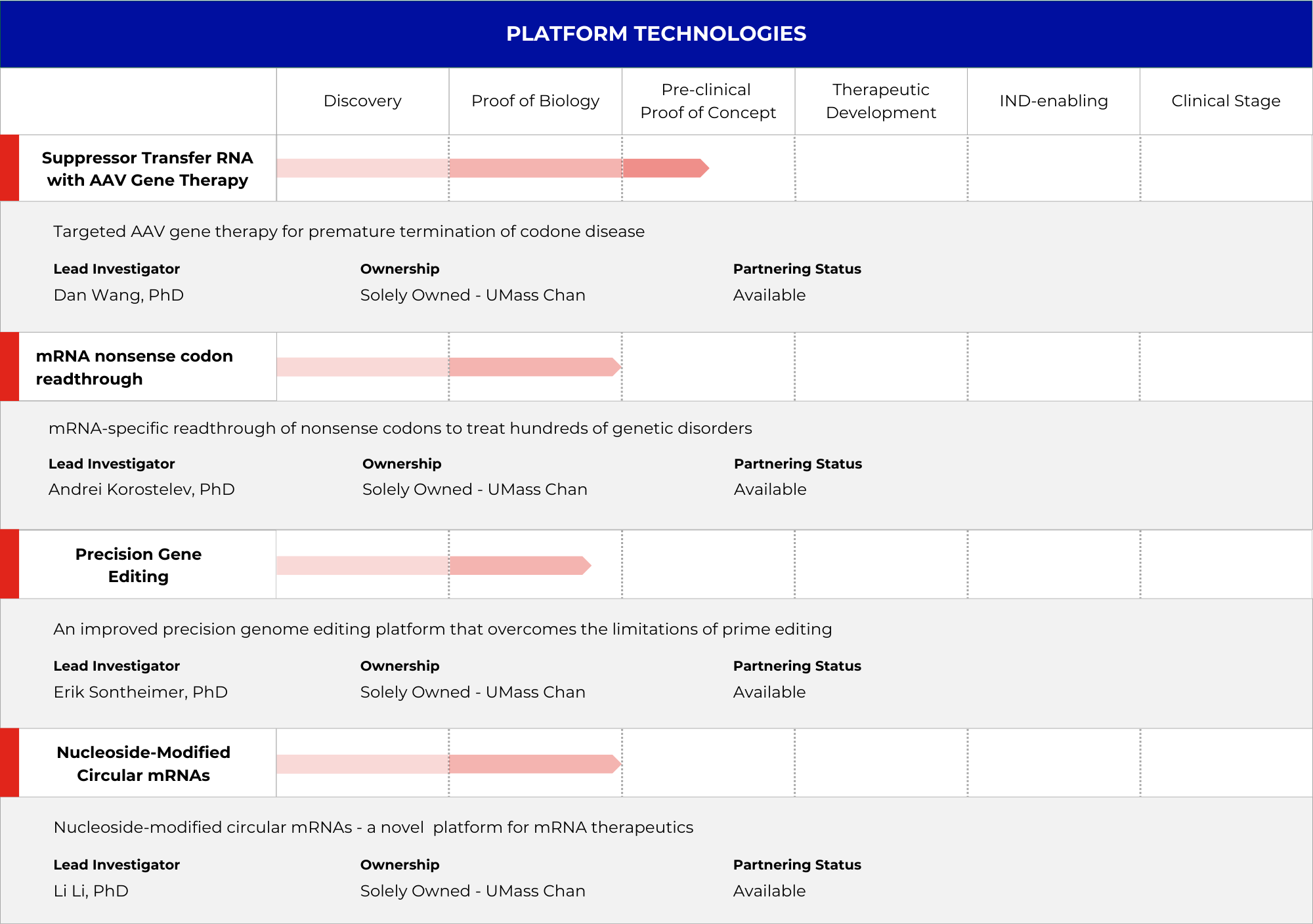The width and height of the screenshot is (1313, 924).
Task: Click the Nucleoside-Modified Circular mRNAs progress bar
Action: pyautogui.click(x=448, y=764)
